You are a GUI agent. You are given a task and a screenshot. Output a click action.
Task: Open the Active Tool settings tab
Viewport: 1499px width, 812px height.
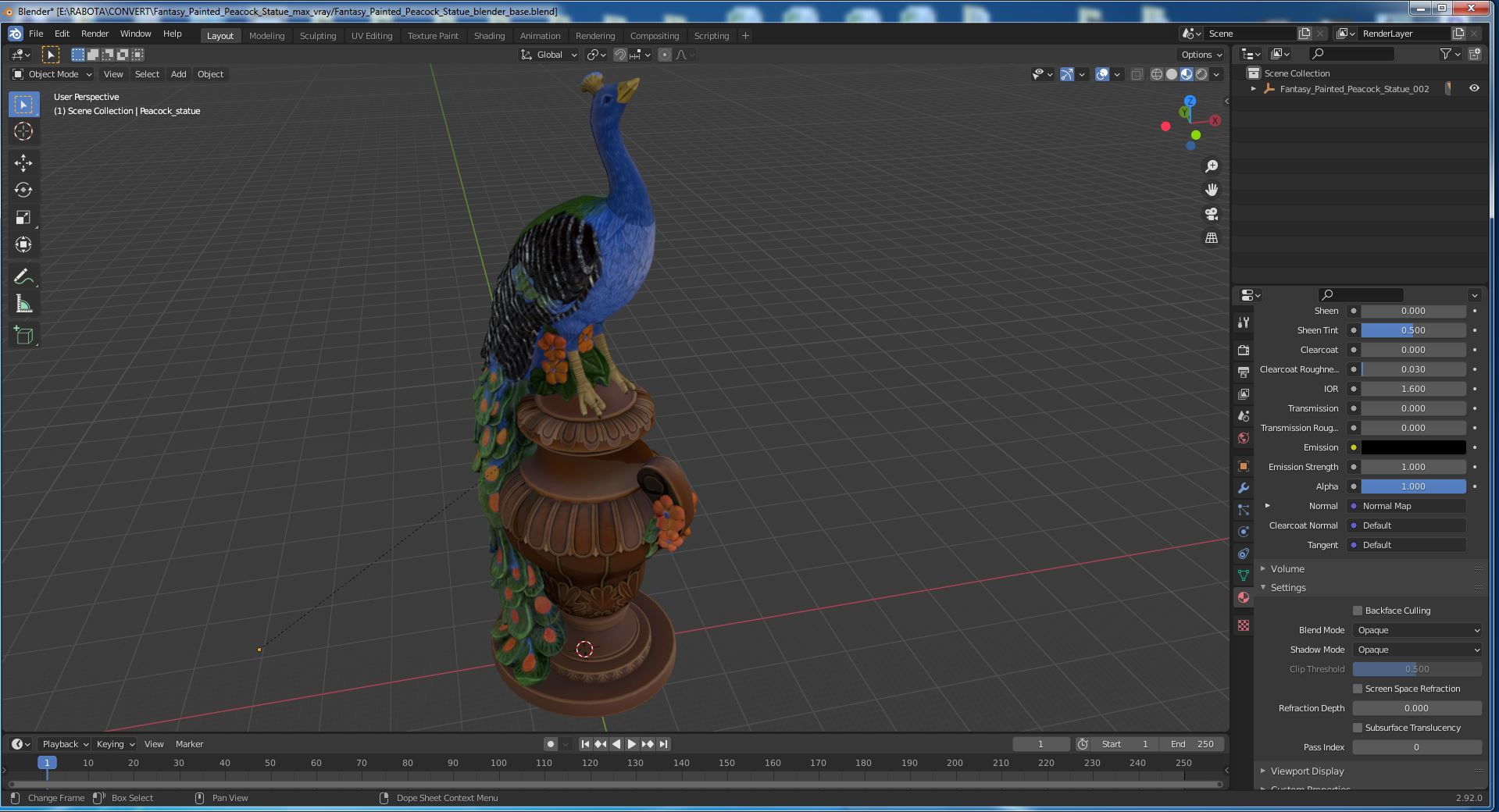tap(1244, 322)
